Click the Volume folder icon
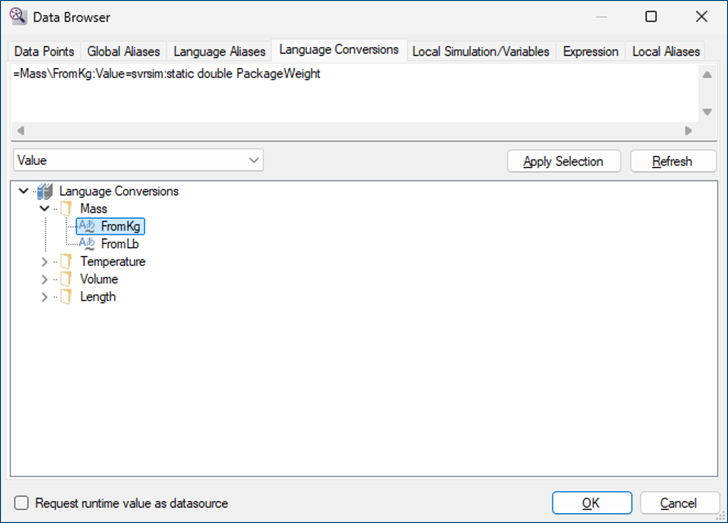Viewport: 728px width, 523px height. point(66,279)
